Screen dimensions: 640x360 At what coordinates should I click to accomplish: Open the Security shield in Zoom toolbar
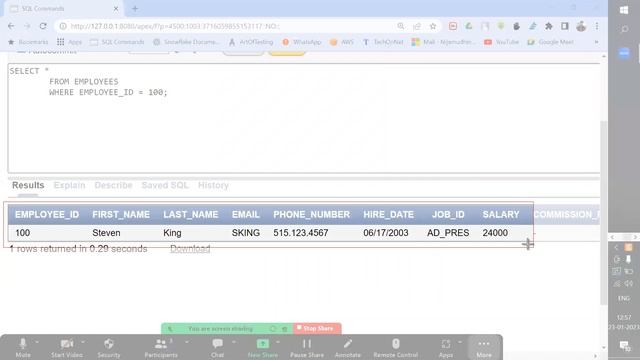click(109, 344)
